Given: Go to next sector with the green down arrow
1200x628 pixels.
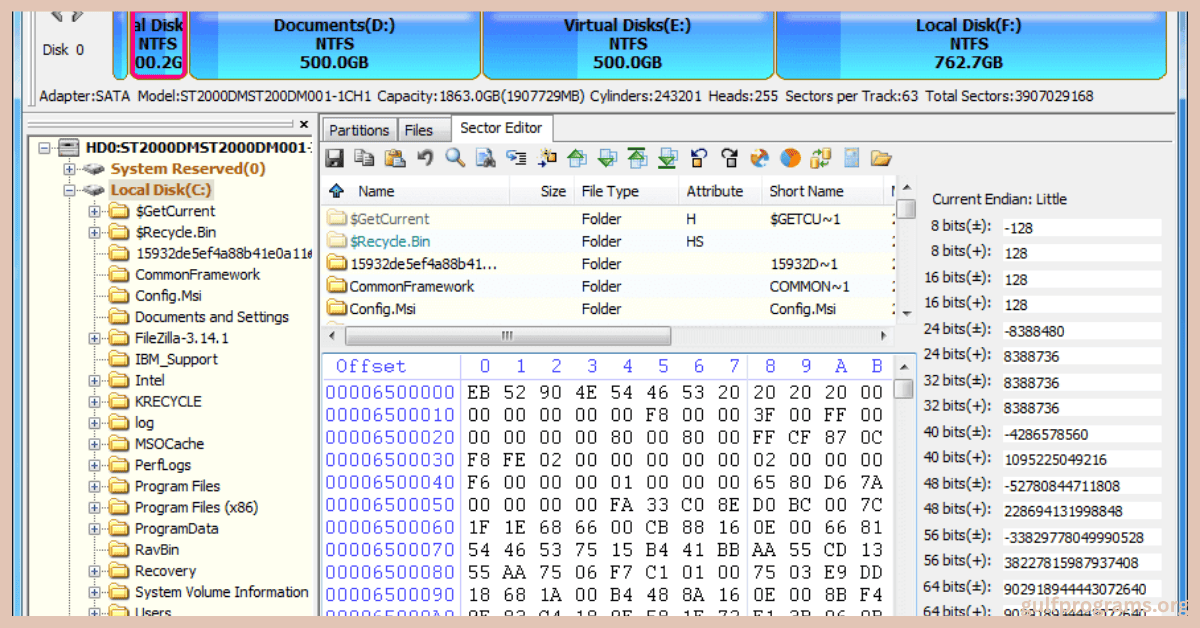Looking at the screenshot, I should [x=607, y=157].
